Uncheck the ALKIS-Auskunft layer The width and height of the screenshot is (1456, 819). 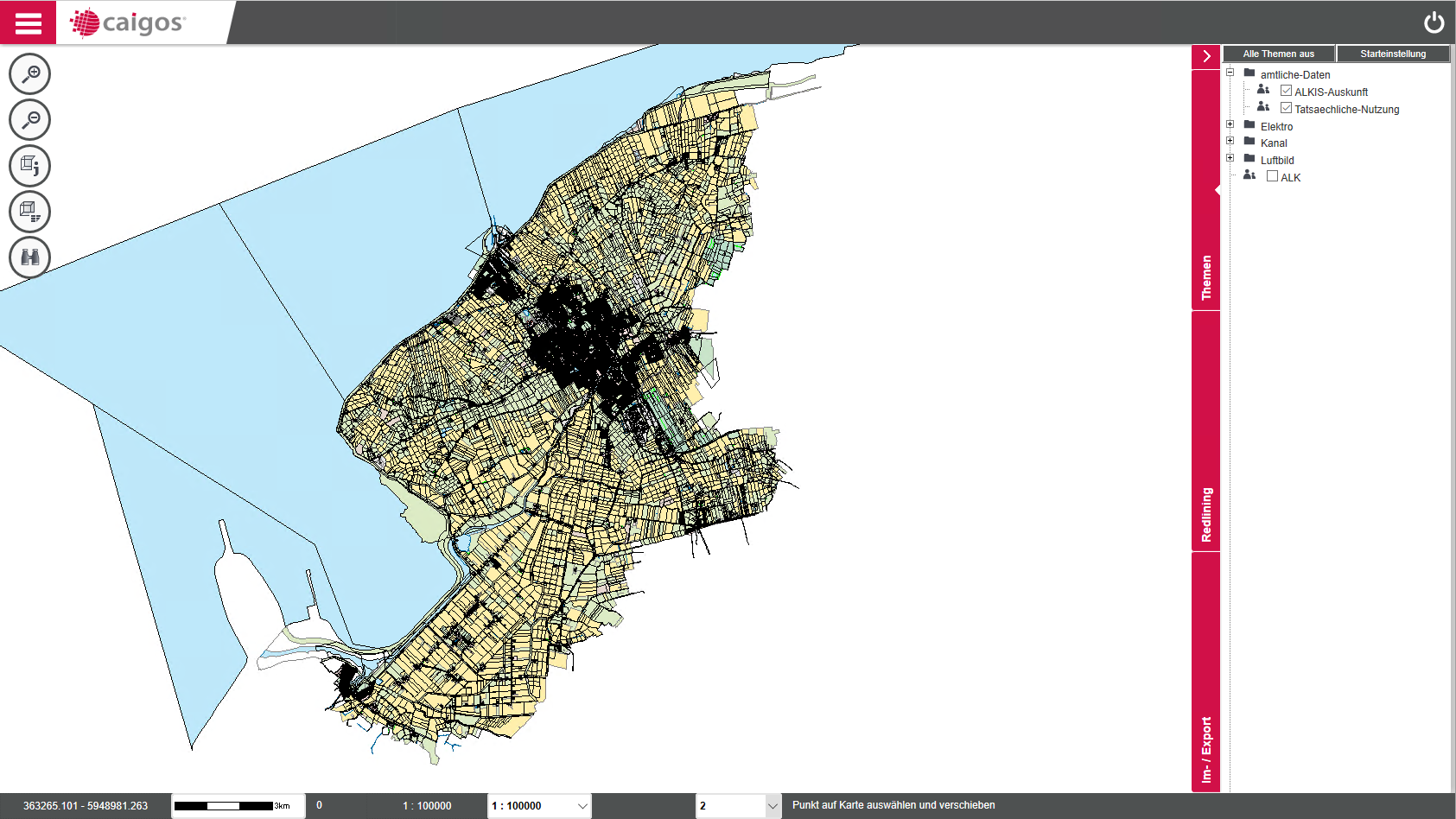pyautogui.click(x=1286, y=91)
